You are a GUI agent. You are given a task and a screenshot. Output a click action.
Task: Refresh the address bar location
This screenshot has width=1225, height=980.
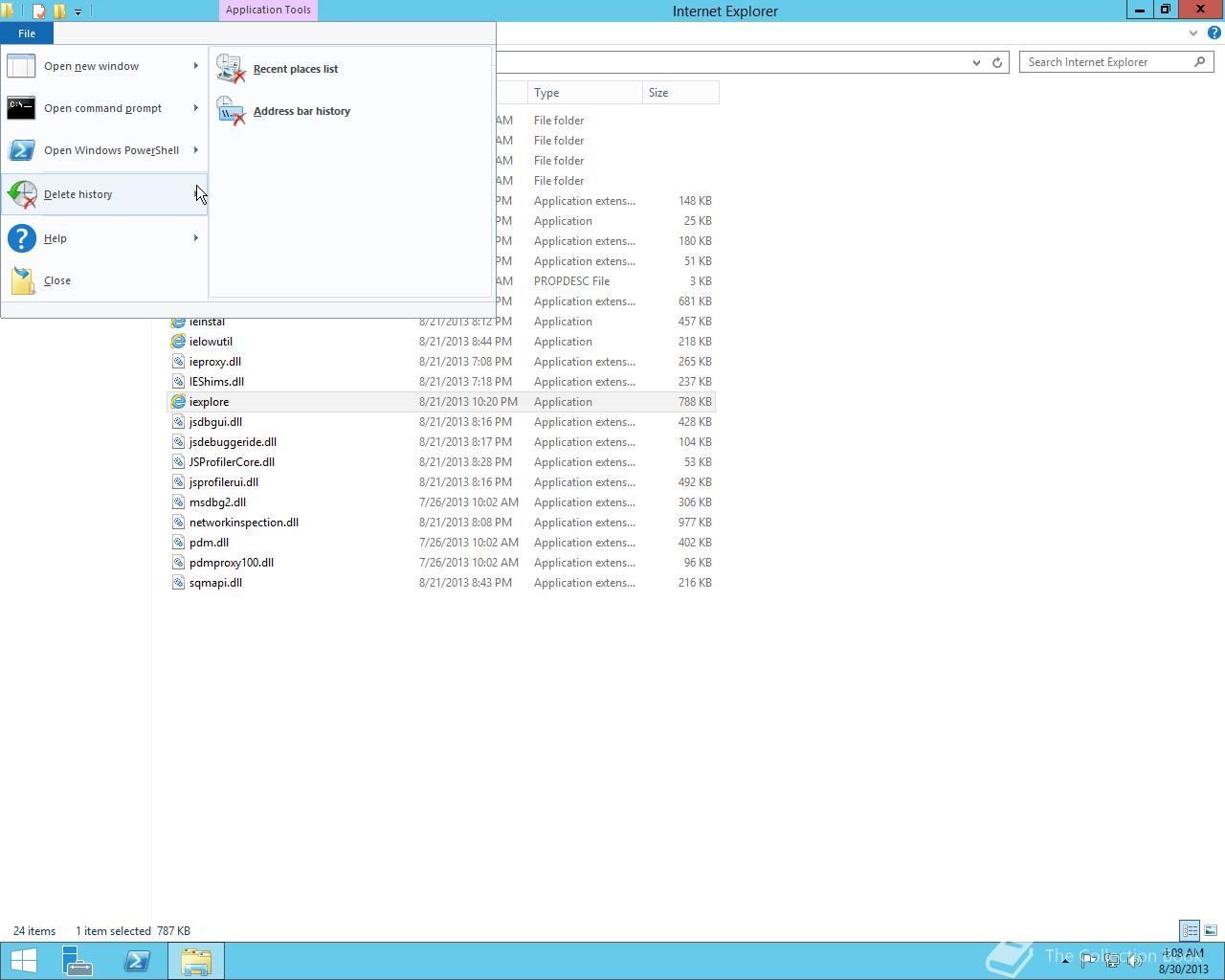coord(996,62)
